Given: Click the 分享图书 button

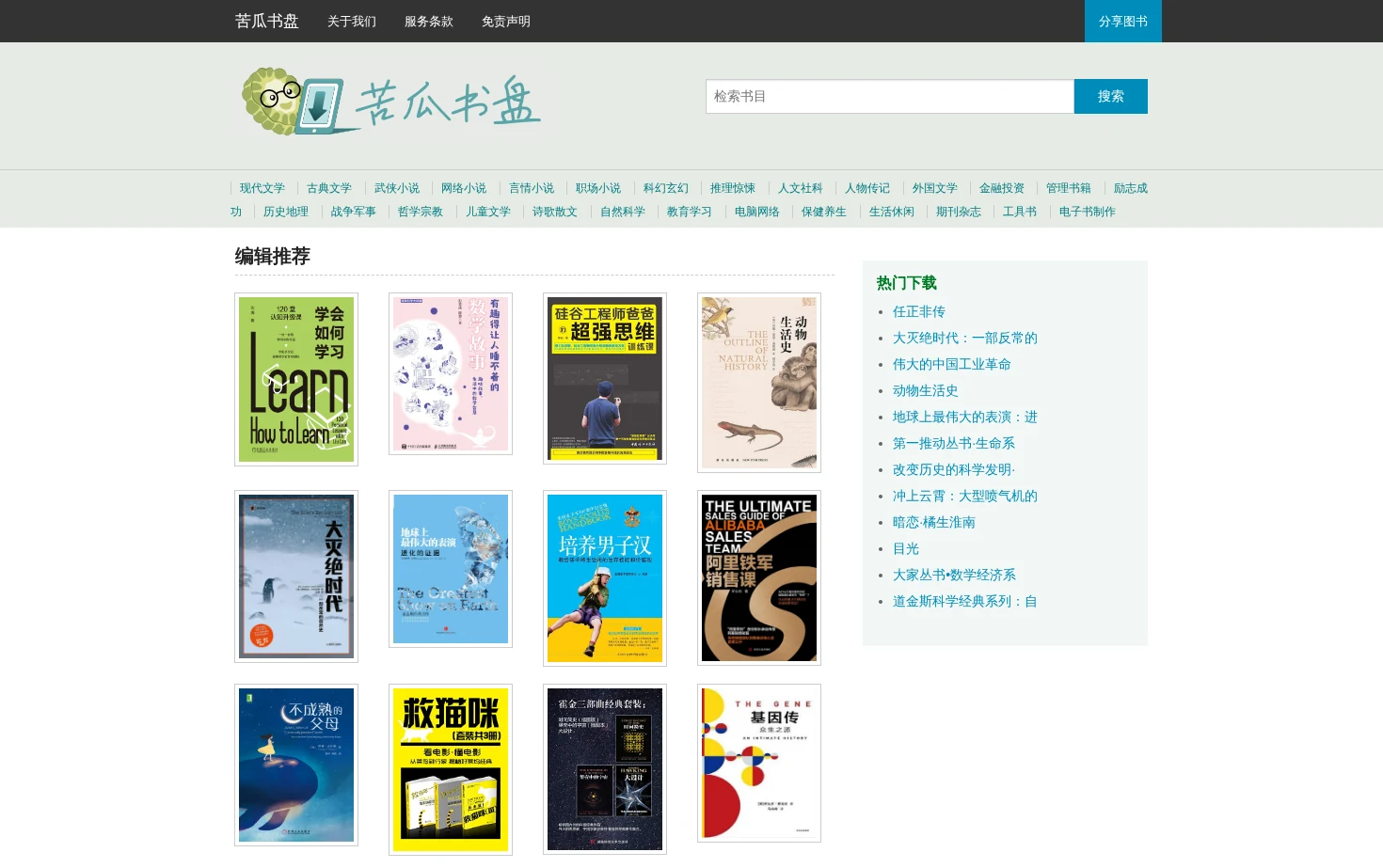Looking at the screenshot, I should point(1123,21).
